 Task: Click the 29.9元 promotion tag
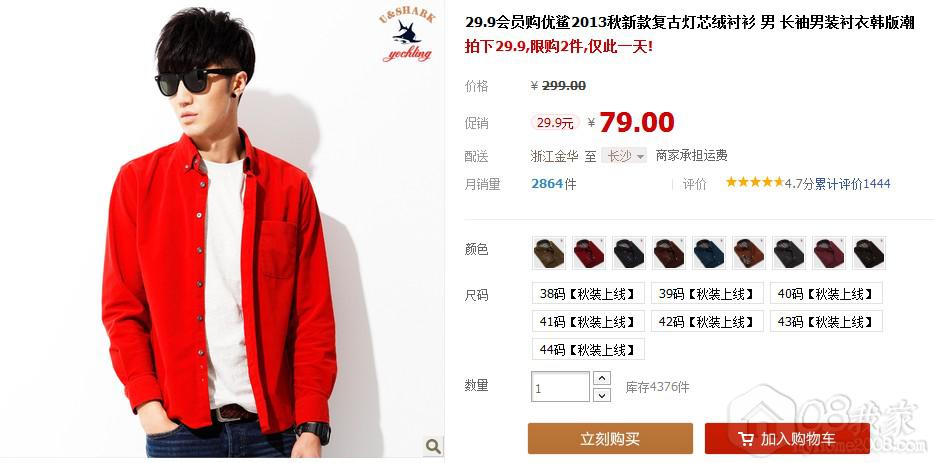click(555, 123)
